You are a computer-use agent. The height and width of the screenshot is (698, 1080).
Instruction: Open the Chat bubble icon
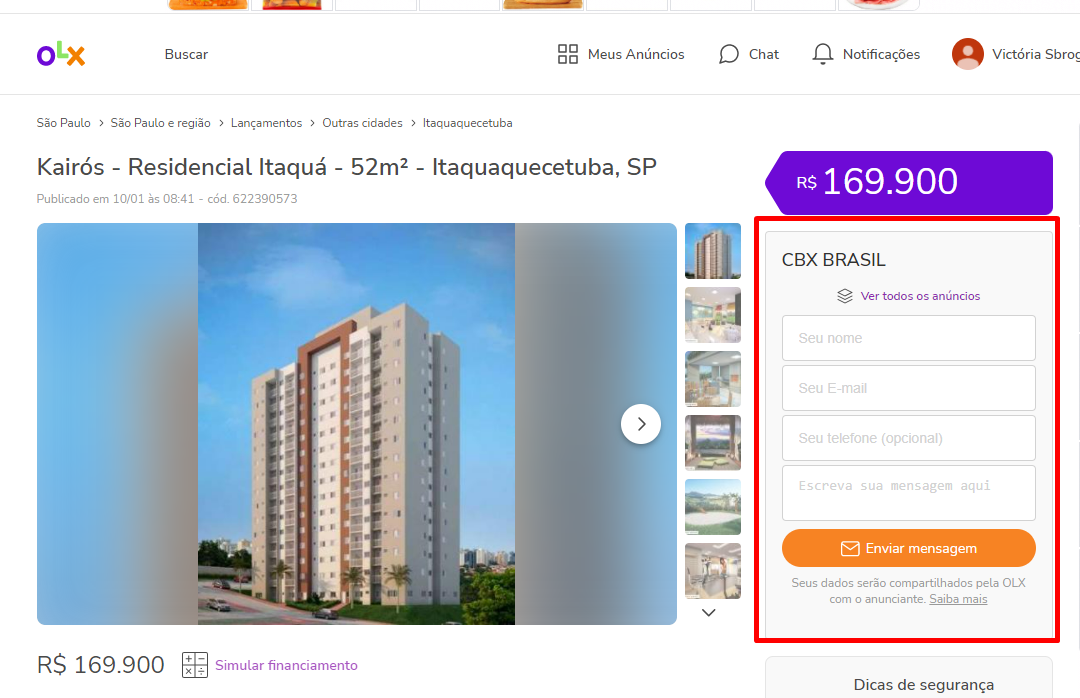pos(729,54)
